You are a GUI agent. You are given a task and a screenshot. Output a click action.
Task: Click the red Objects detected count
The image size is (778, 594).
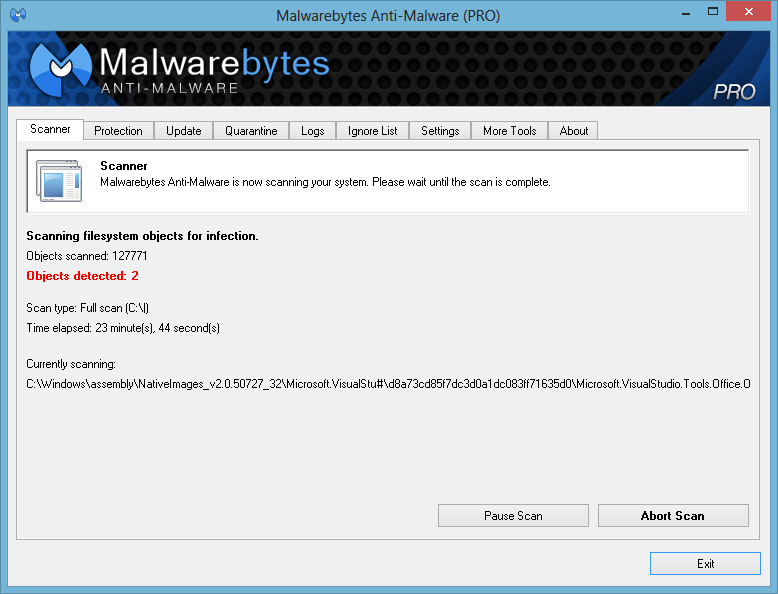[82, 276]
